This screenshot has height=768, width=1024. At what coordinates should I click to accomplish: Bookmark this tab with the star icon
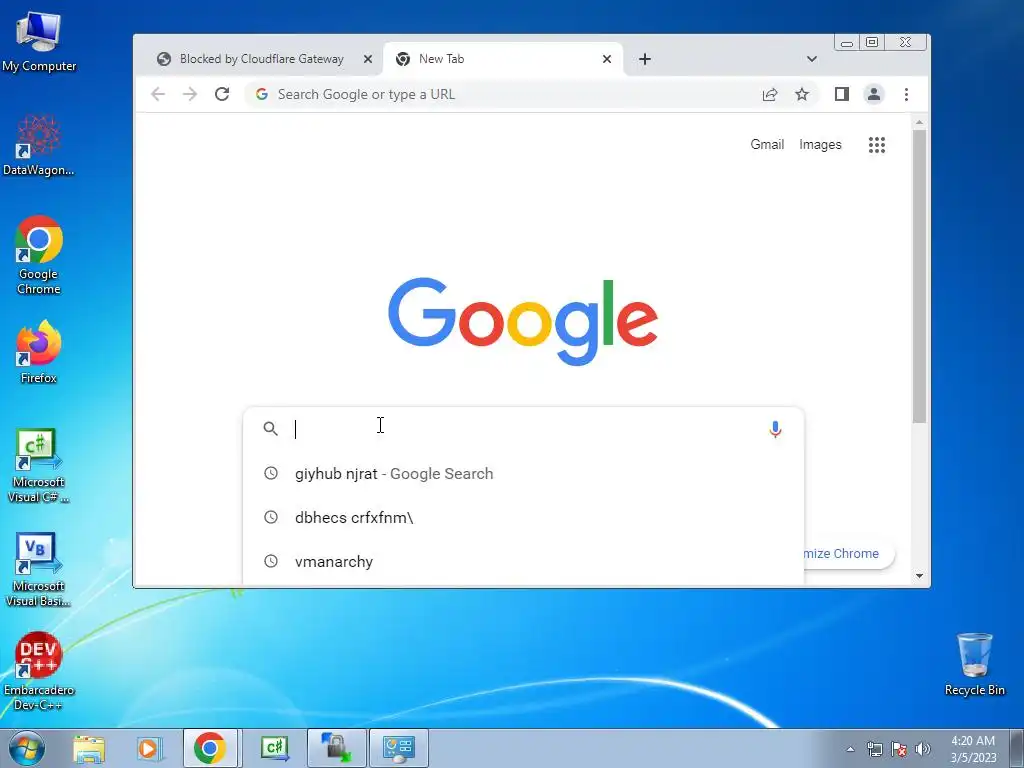[x=802, y=94]
